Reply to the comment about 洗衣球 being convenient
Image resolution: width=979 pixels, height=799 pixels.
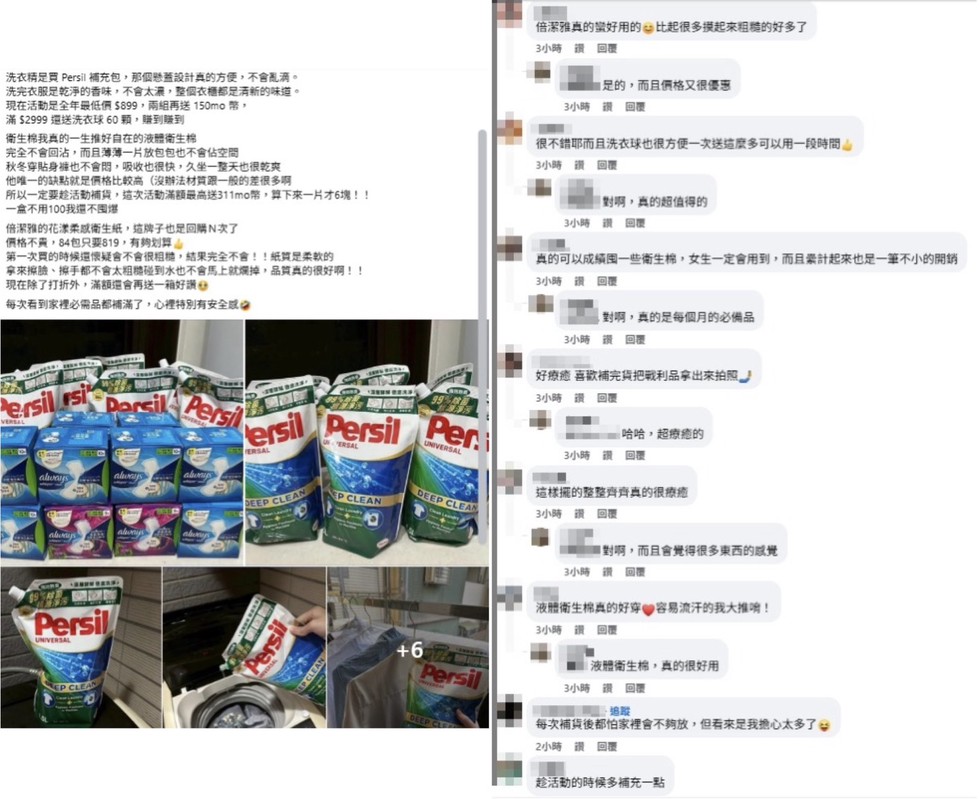coord(607,165)
